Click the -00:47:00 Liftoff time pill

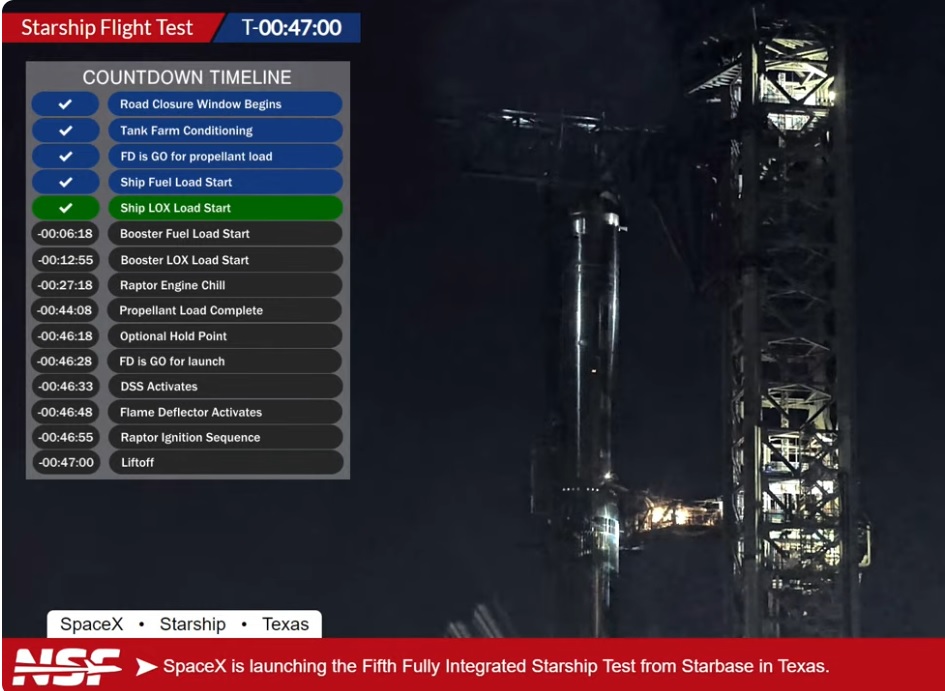pyautogui.click(x=65, y=463)
